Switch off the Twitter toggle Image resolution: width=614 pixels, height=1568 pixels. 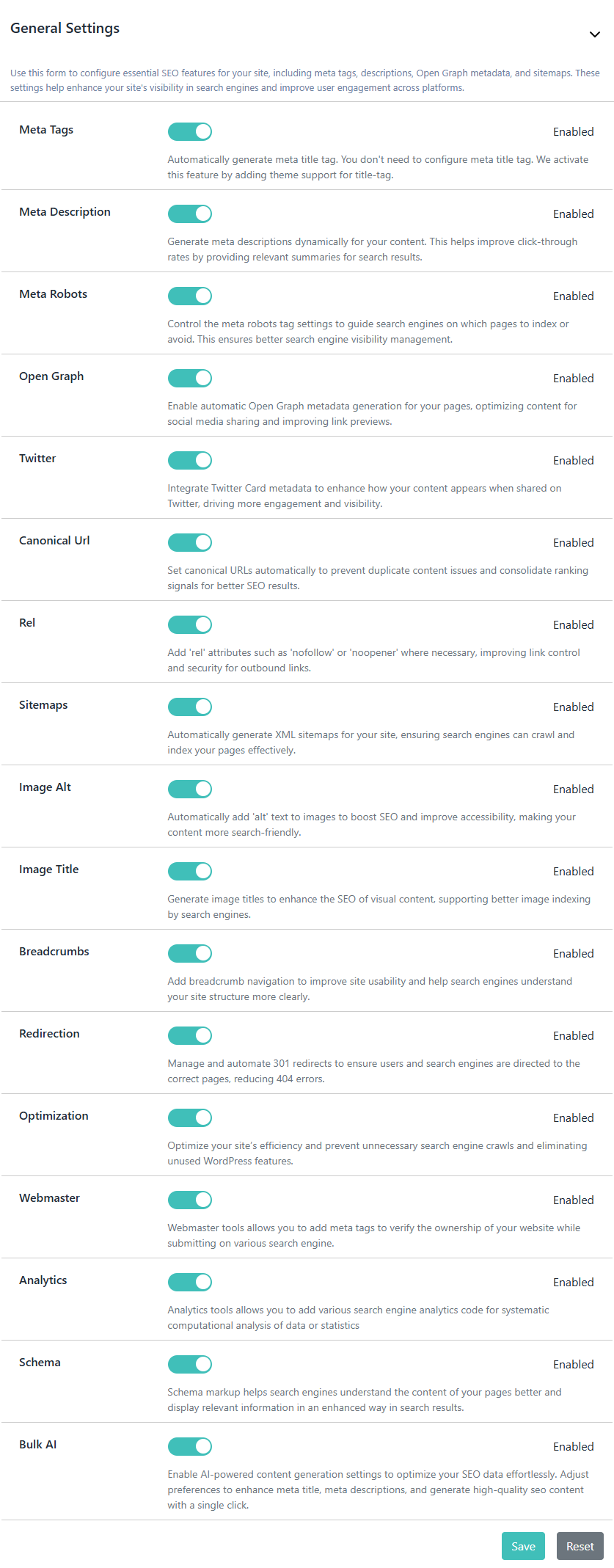(190, 460)
